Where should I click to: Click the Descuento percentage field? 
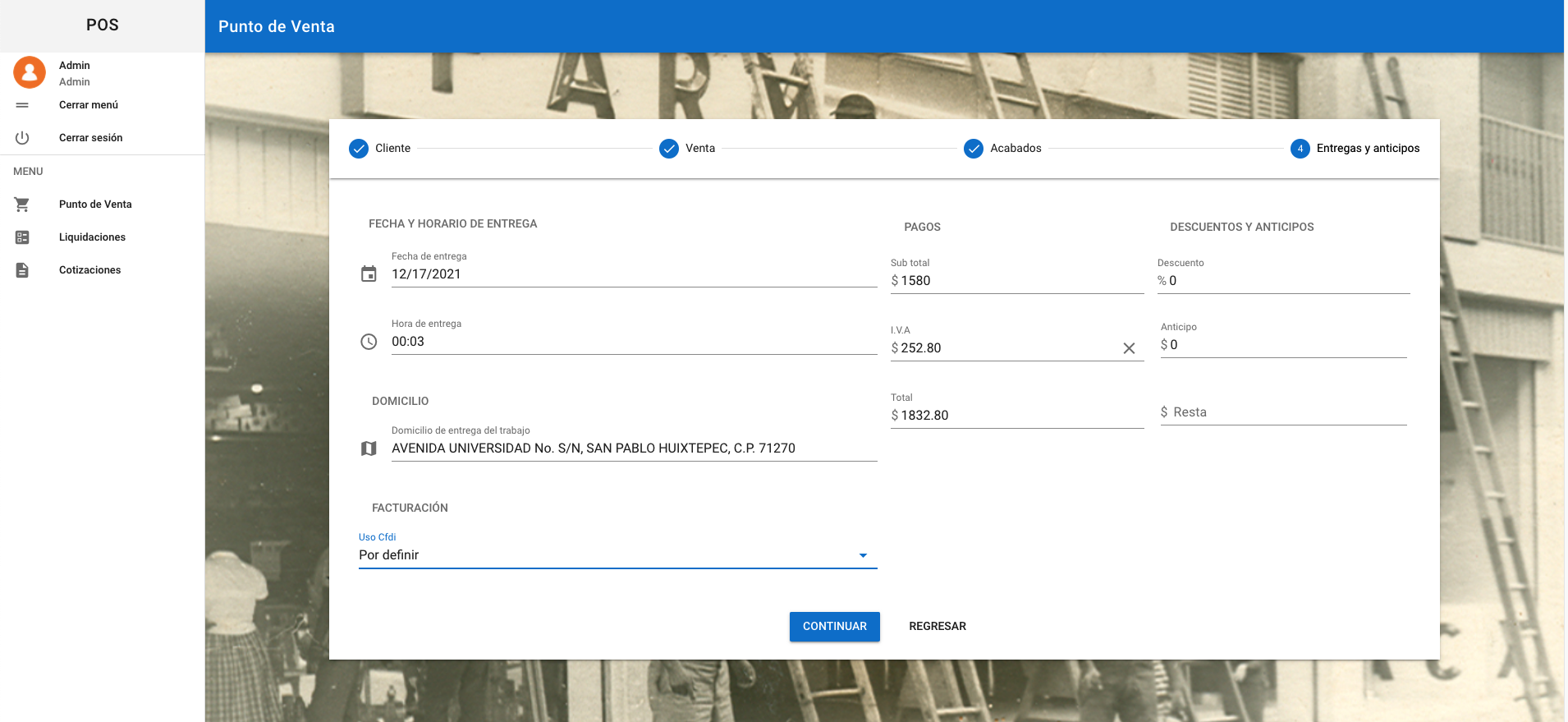pyautogui.click(x=1287, y=281)
